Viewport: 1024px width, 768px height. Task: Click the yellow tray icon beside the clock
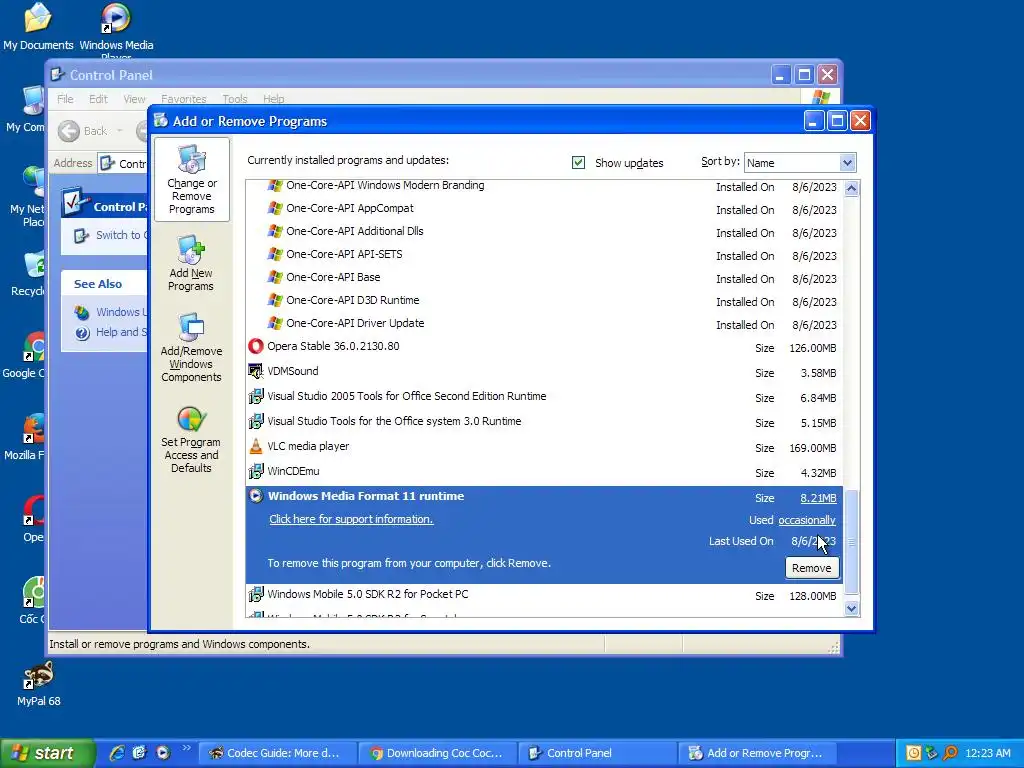point(914,753)
